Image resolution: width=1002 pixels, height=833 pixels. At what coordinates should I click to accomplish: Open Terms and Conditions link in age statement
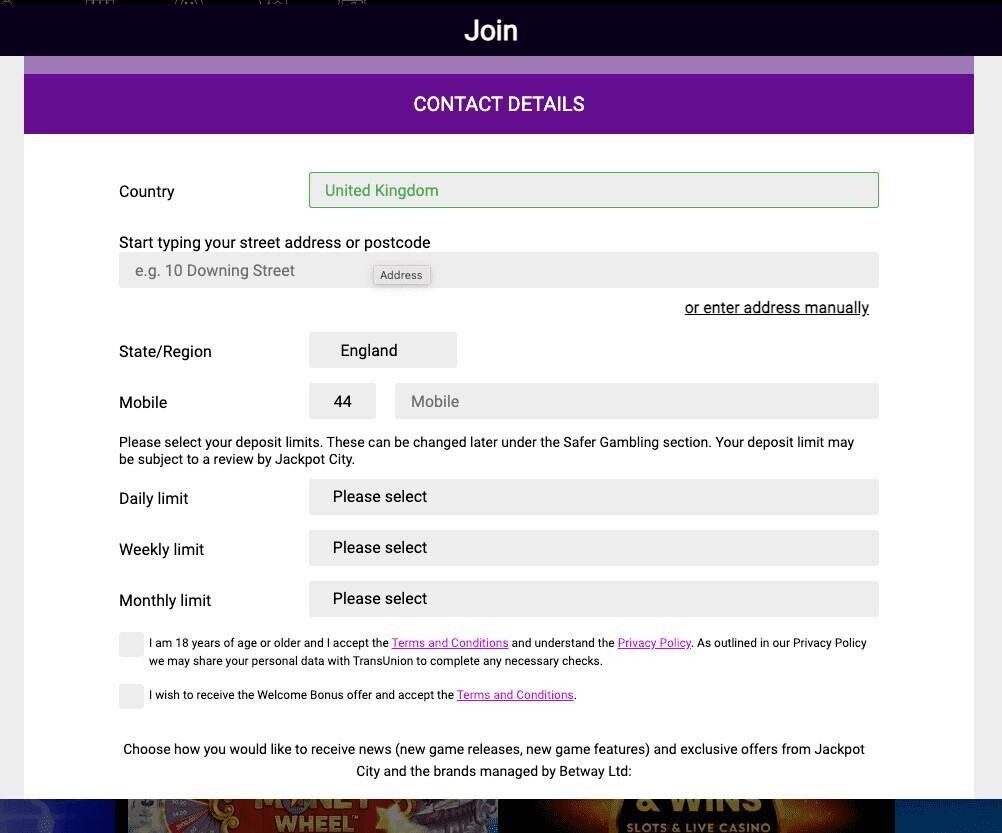(x=449, y=643)
